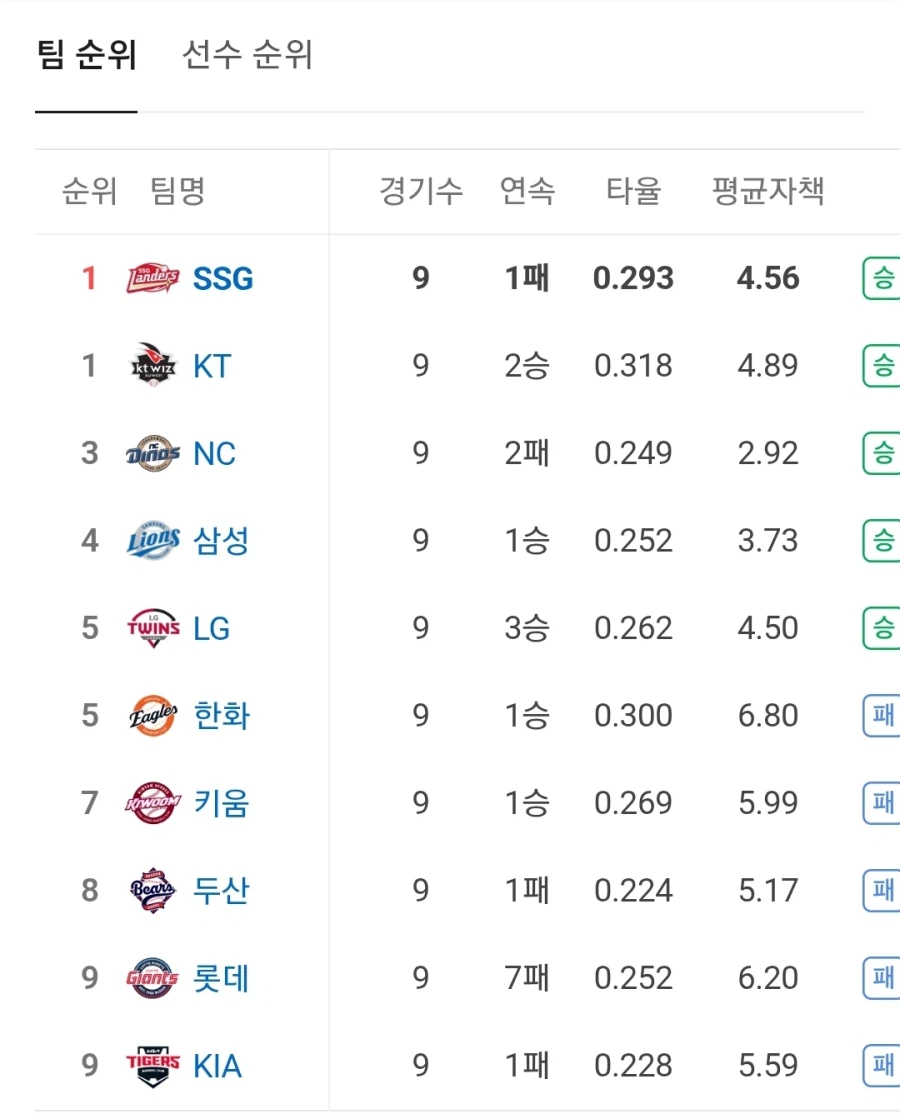Open the SSG team page link
This screenshot has height=1119, width=900.
point(222,278)
